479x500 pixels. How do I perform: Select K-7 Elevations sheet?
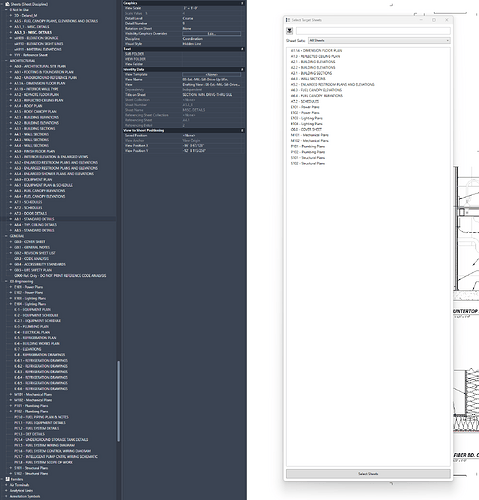coord(28,349)
